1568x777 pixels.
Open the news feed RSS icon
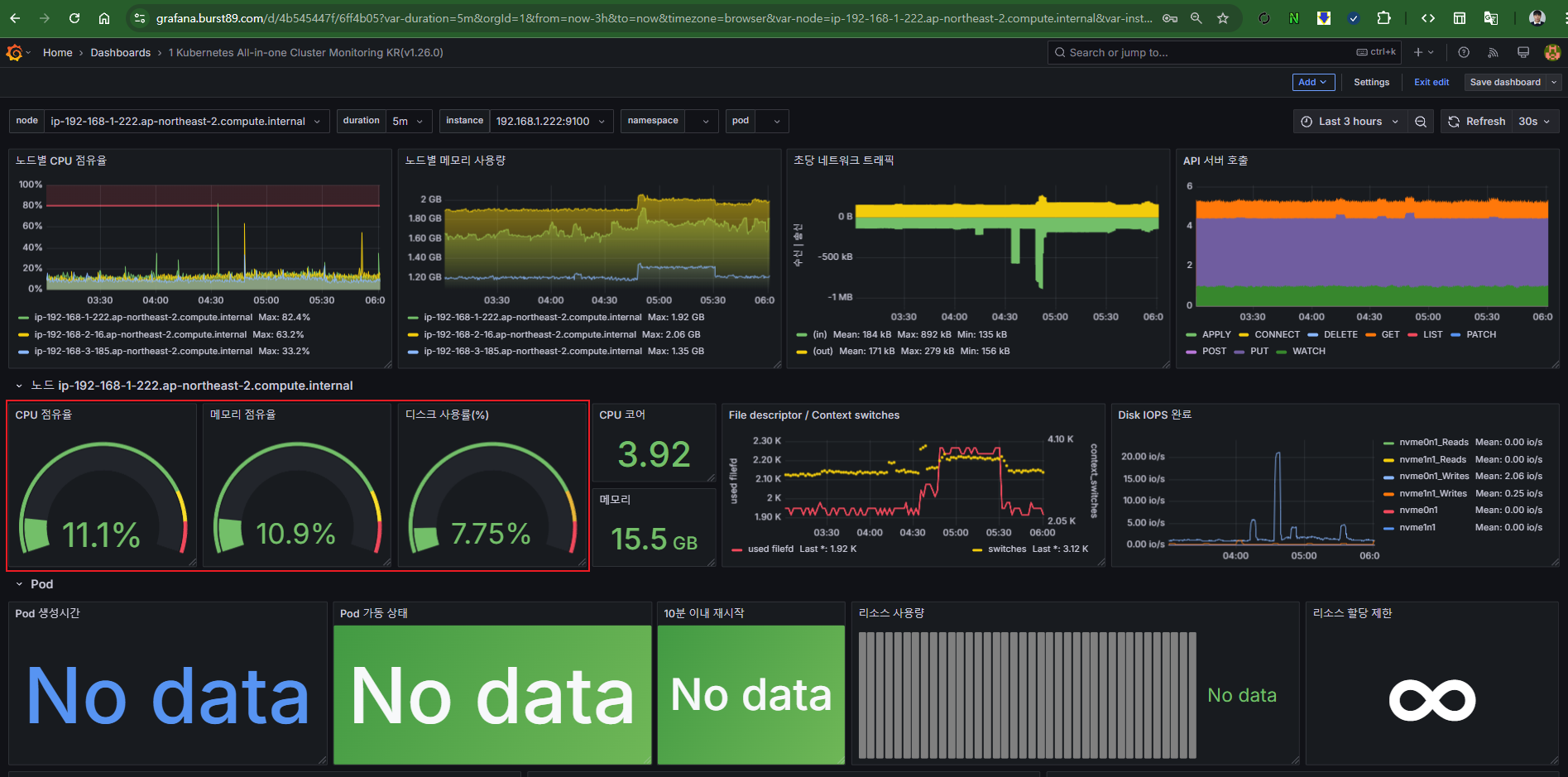(1494, 52)
